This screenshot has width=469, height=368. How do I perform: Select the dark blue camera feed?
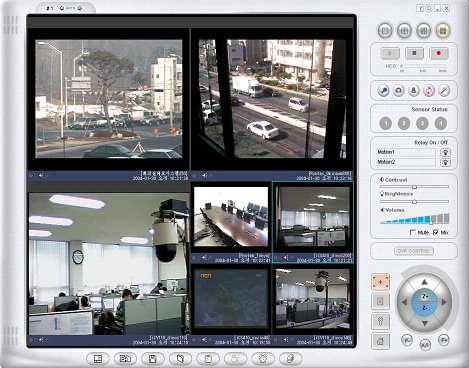(x=231, y=298)
